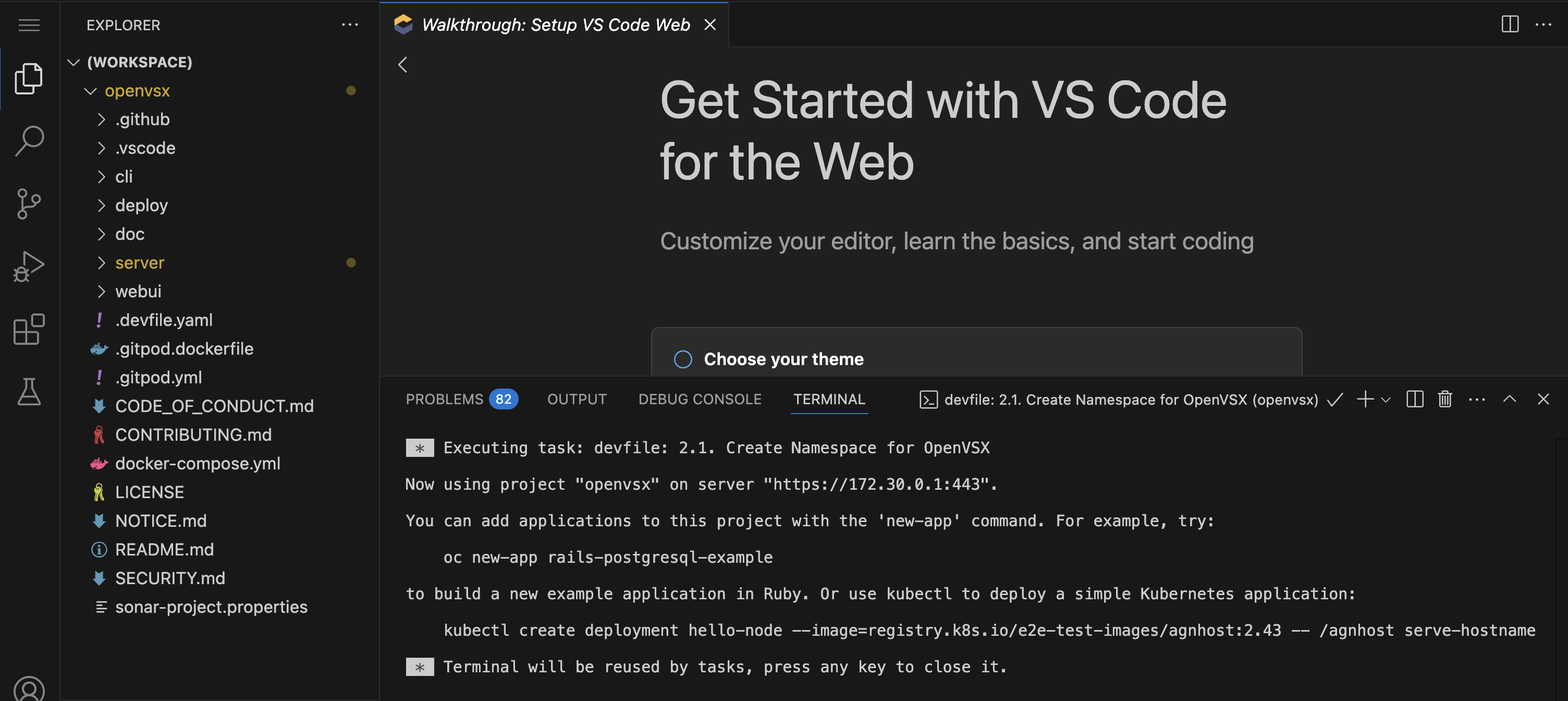Split the terminal pane
This screenshot has height=701, width=1568.
coord(1415,399)
